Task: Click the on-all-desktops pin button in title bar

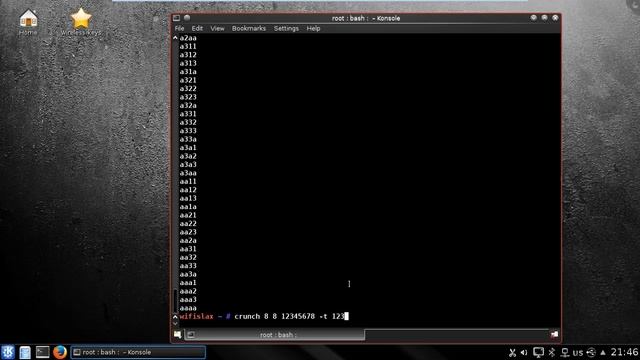Action: [187, 18]
